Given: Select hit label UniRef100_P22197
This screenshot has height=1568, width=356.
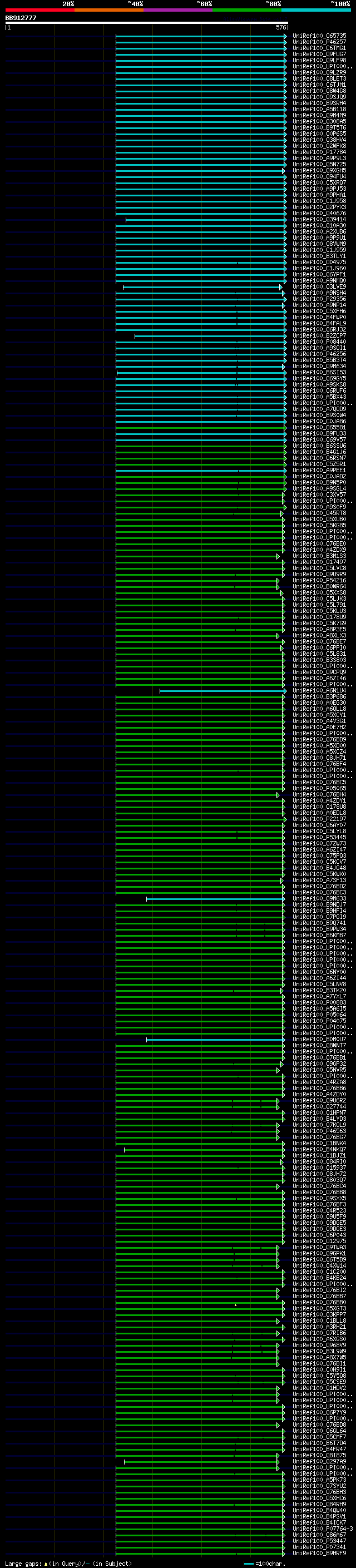Looking at the screenshot, I should (319, 819).
